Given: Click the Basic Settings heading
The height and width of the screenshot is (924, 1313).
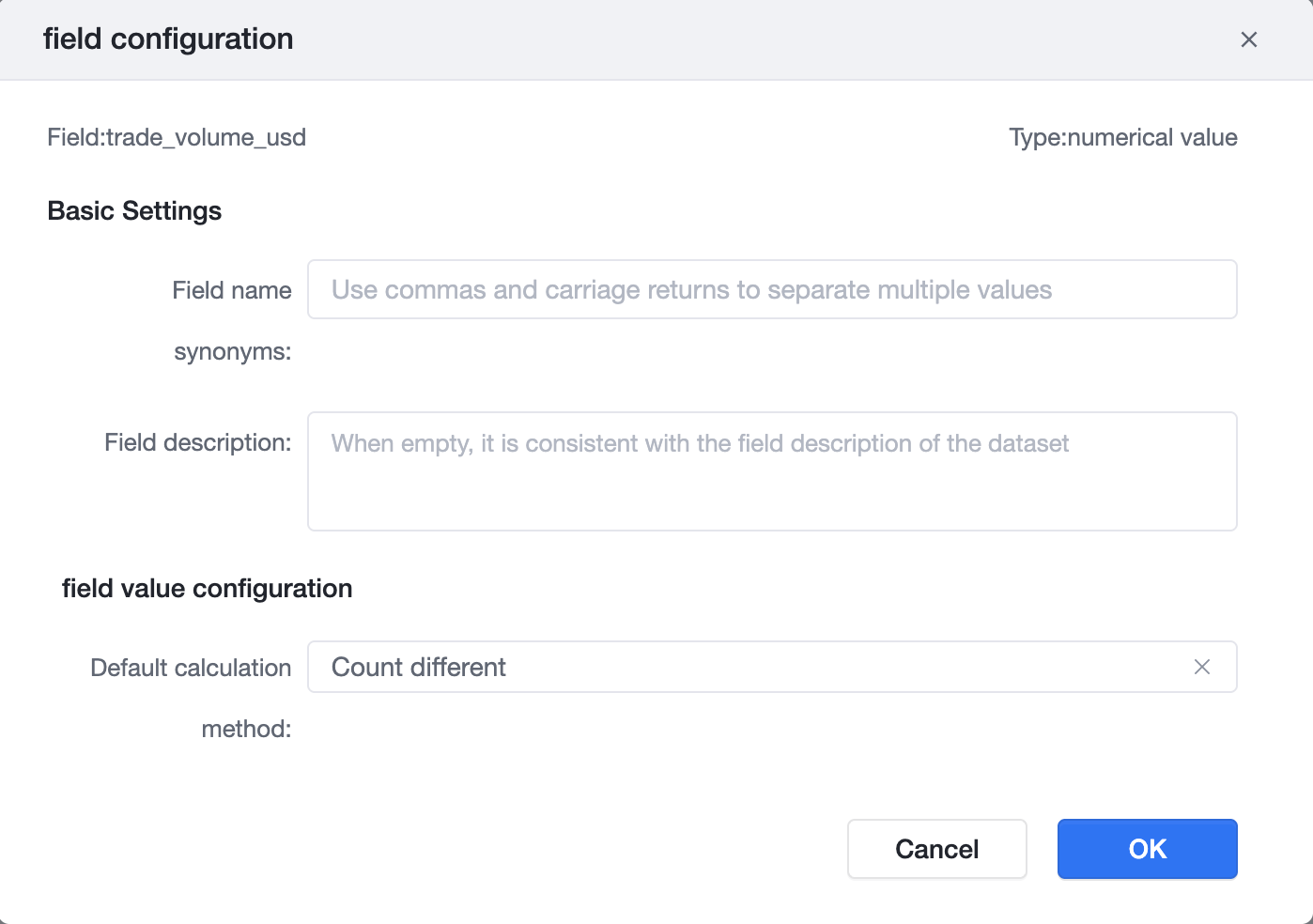Looking at the screenshot, I should click(x=134, y=210).
